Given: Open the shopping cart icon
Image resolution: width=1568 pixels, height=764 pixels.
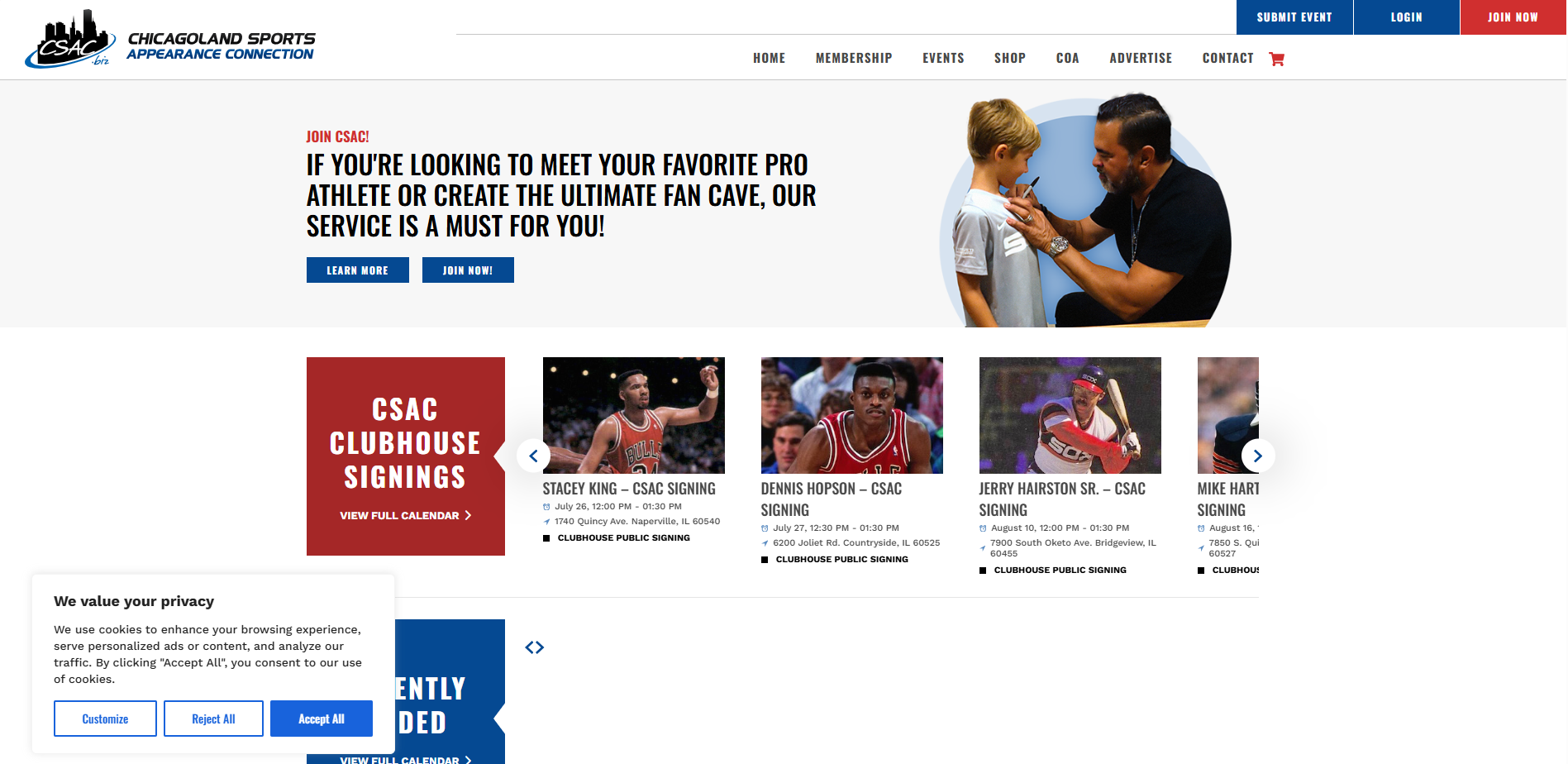Looking at the screenshot, I should (x=1276, y=59).
